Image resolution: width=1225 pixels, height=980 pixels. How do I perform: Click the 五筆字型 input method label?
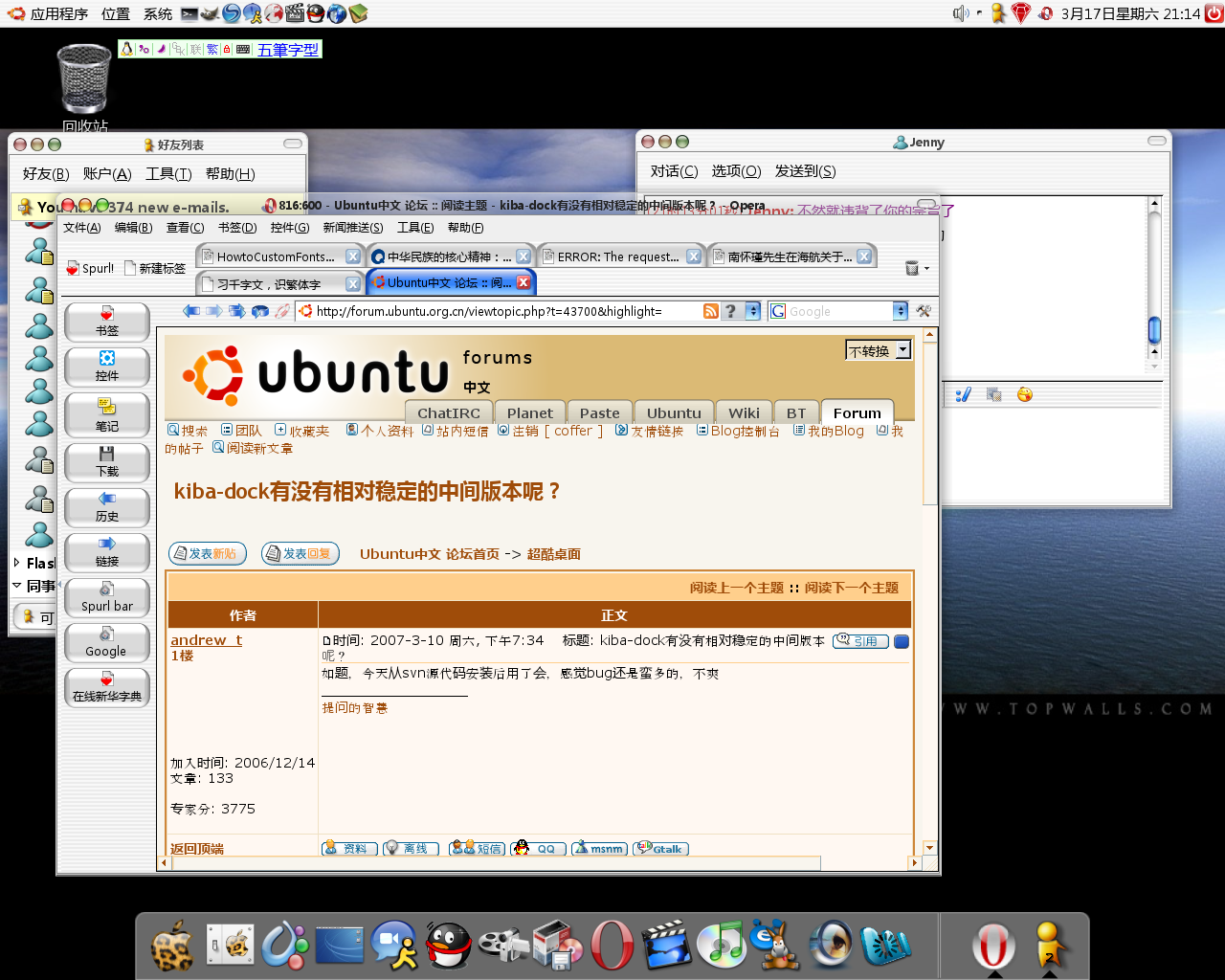[x=288, y=50]
